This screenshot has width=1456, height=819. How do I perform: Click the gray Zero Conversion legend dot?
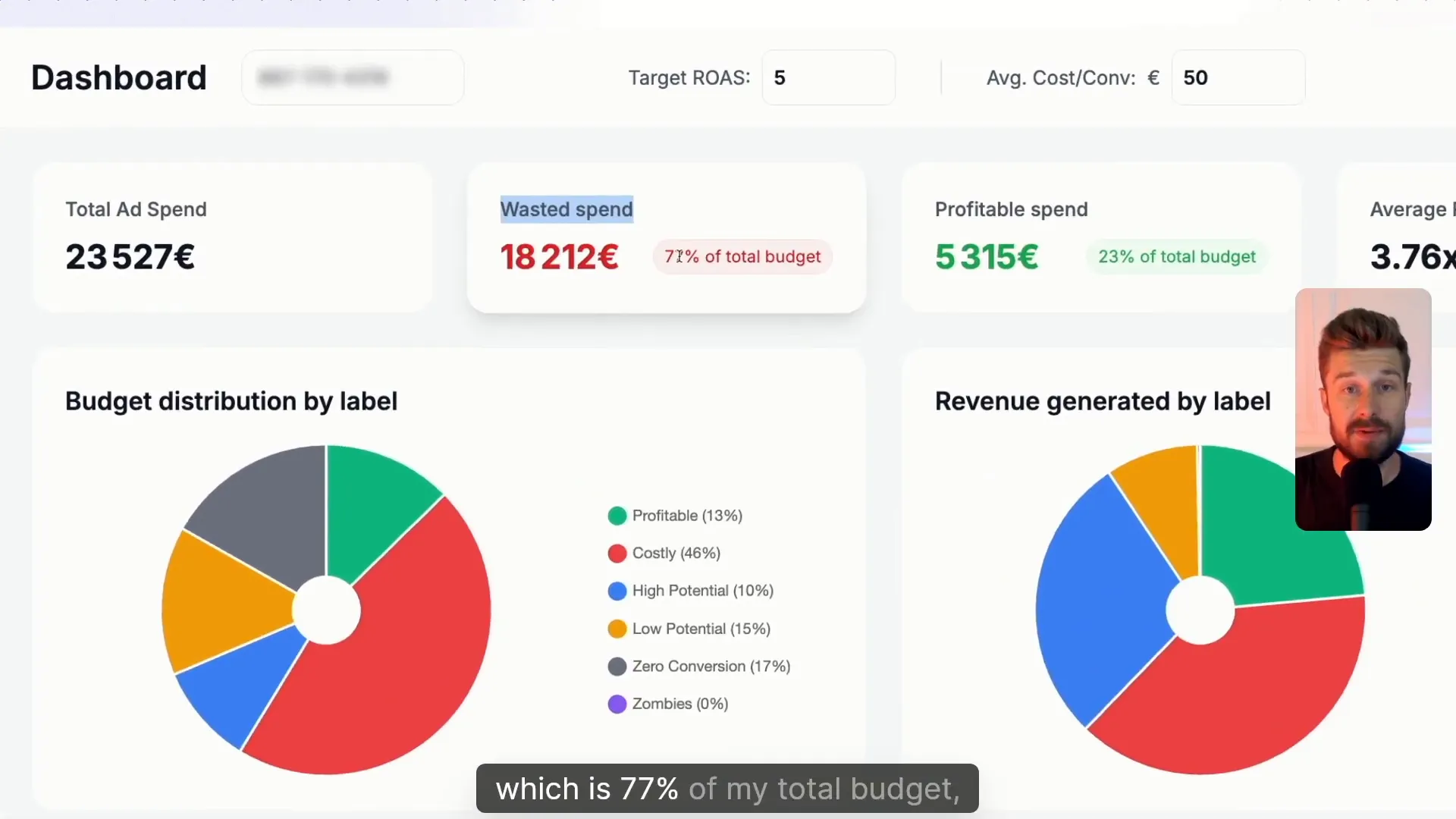tap(617, 667)
